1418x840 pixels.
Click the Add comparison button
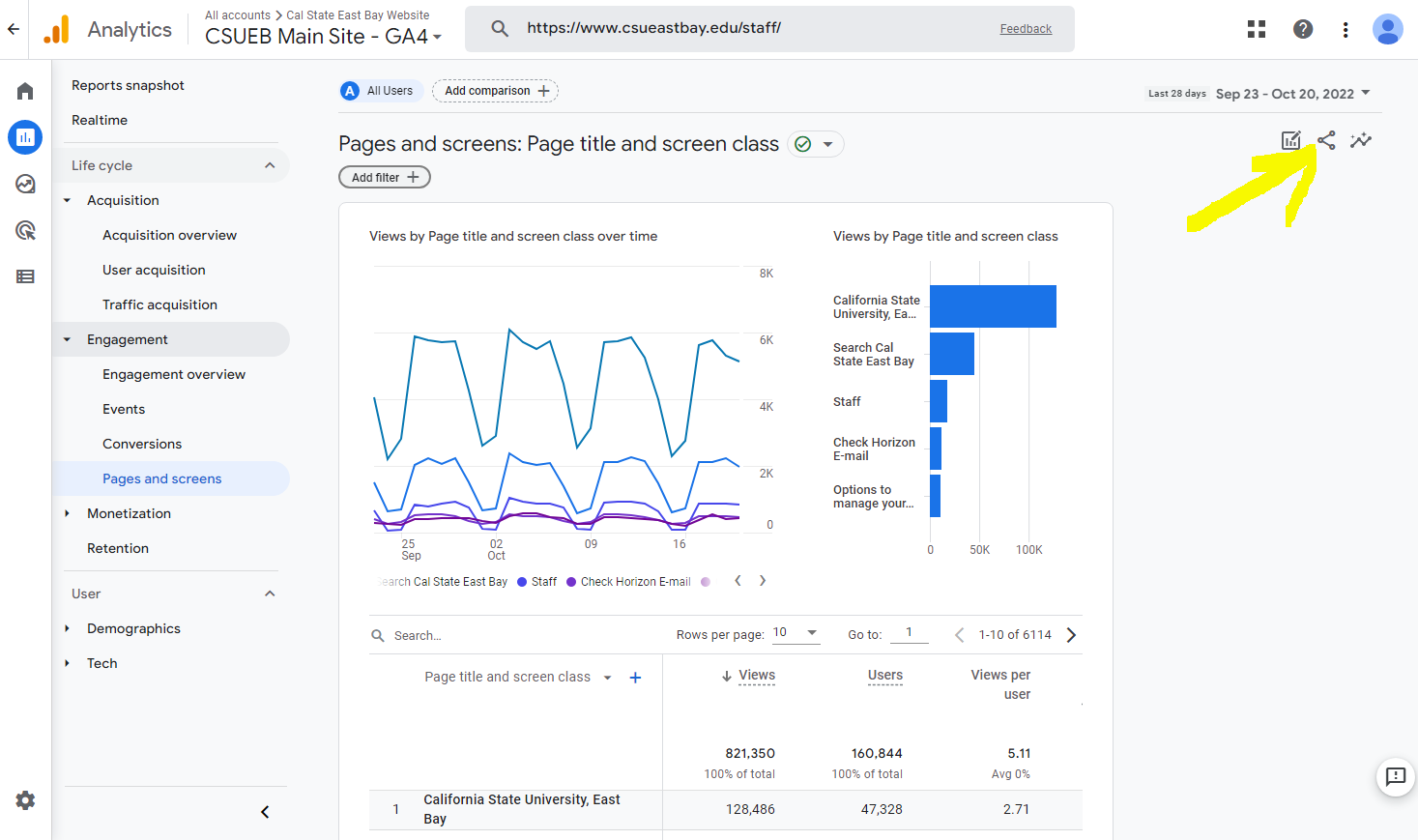(496, 91)
